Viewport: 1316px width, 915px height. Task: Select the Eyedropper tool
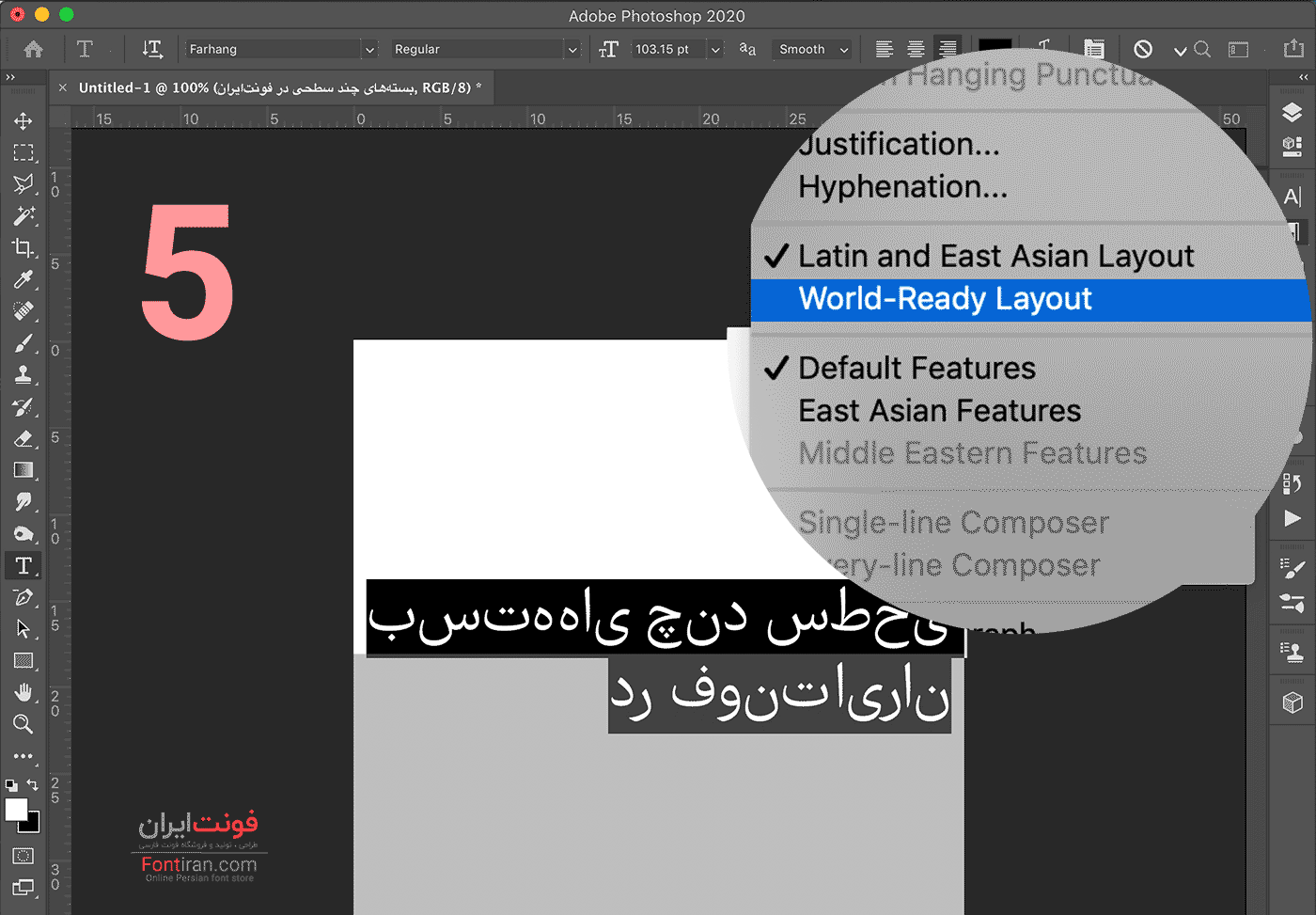pyautogui.click(x=23, y=279)
